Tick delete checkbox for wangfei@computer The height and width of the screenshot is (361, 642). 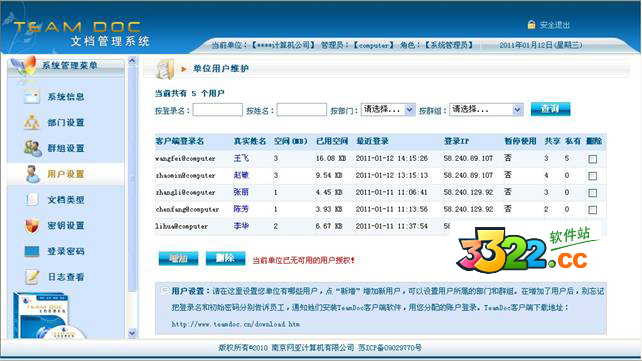592,159
